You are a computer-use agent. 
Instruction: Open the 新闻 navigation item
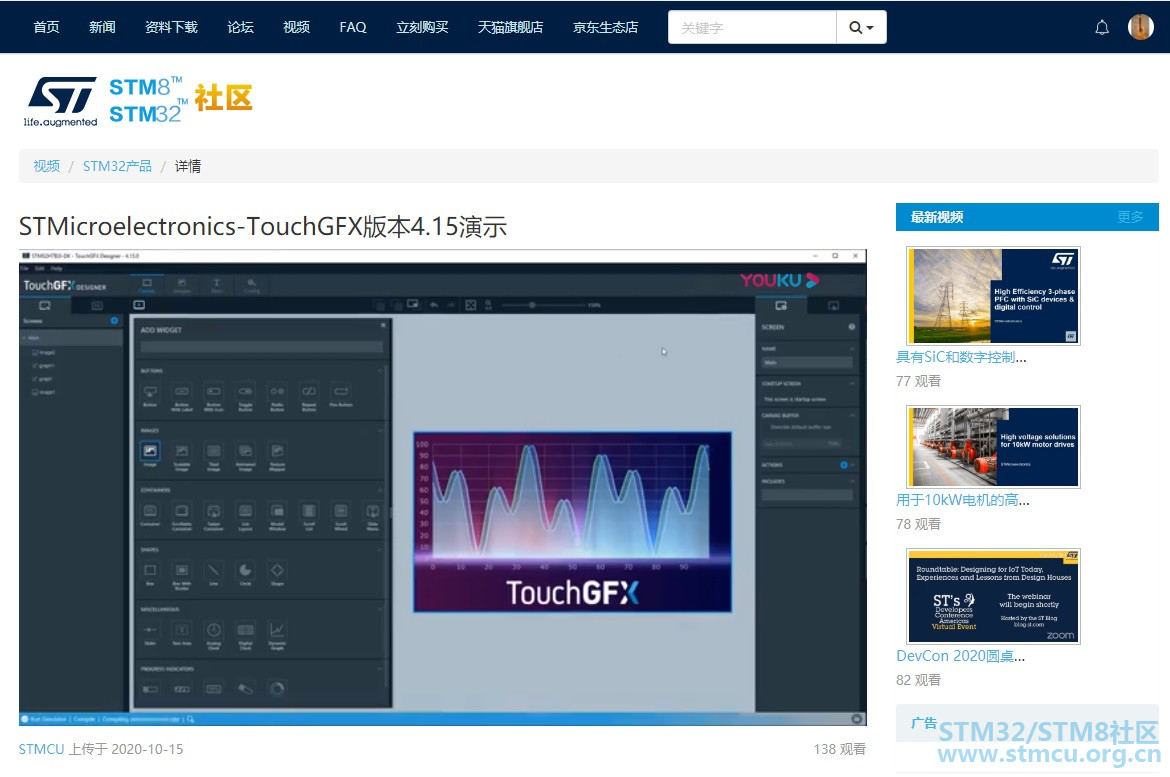[102, 28]
